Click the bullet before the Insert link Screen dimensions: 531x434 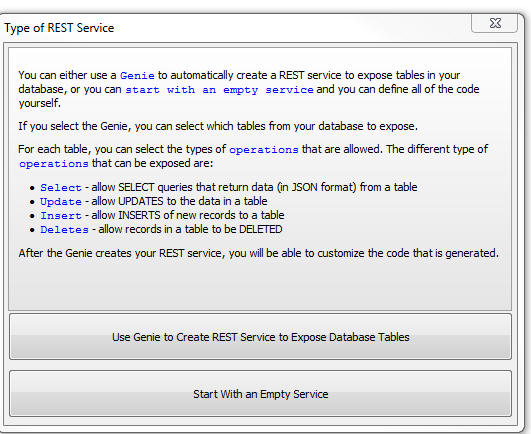(x=32, y=216)
